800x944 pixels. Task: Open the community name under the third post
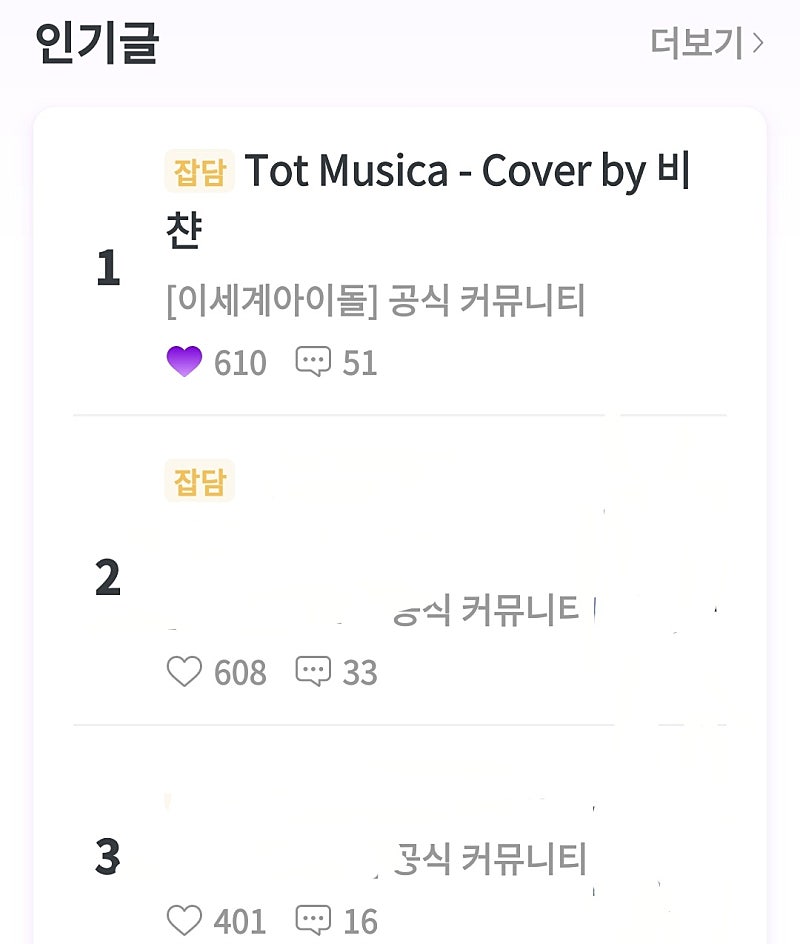coord(490,859)
